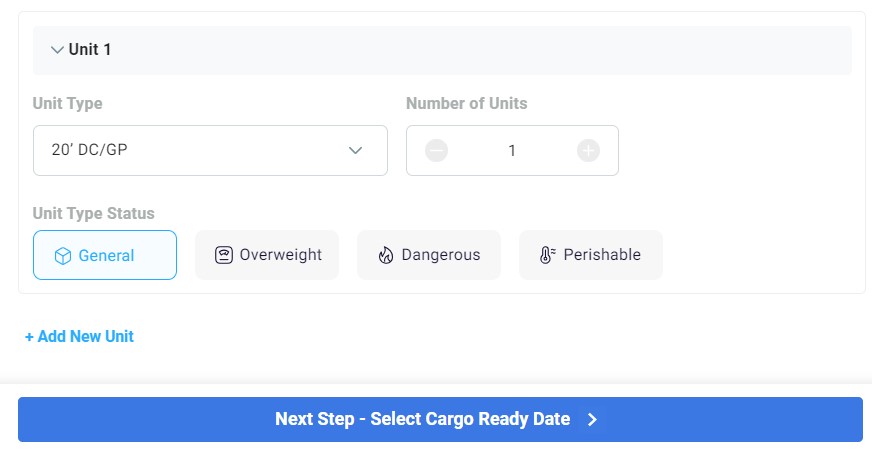
Task: Click the weighing scale icon on Overweight
Action: click(224, 255)
